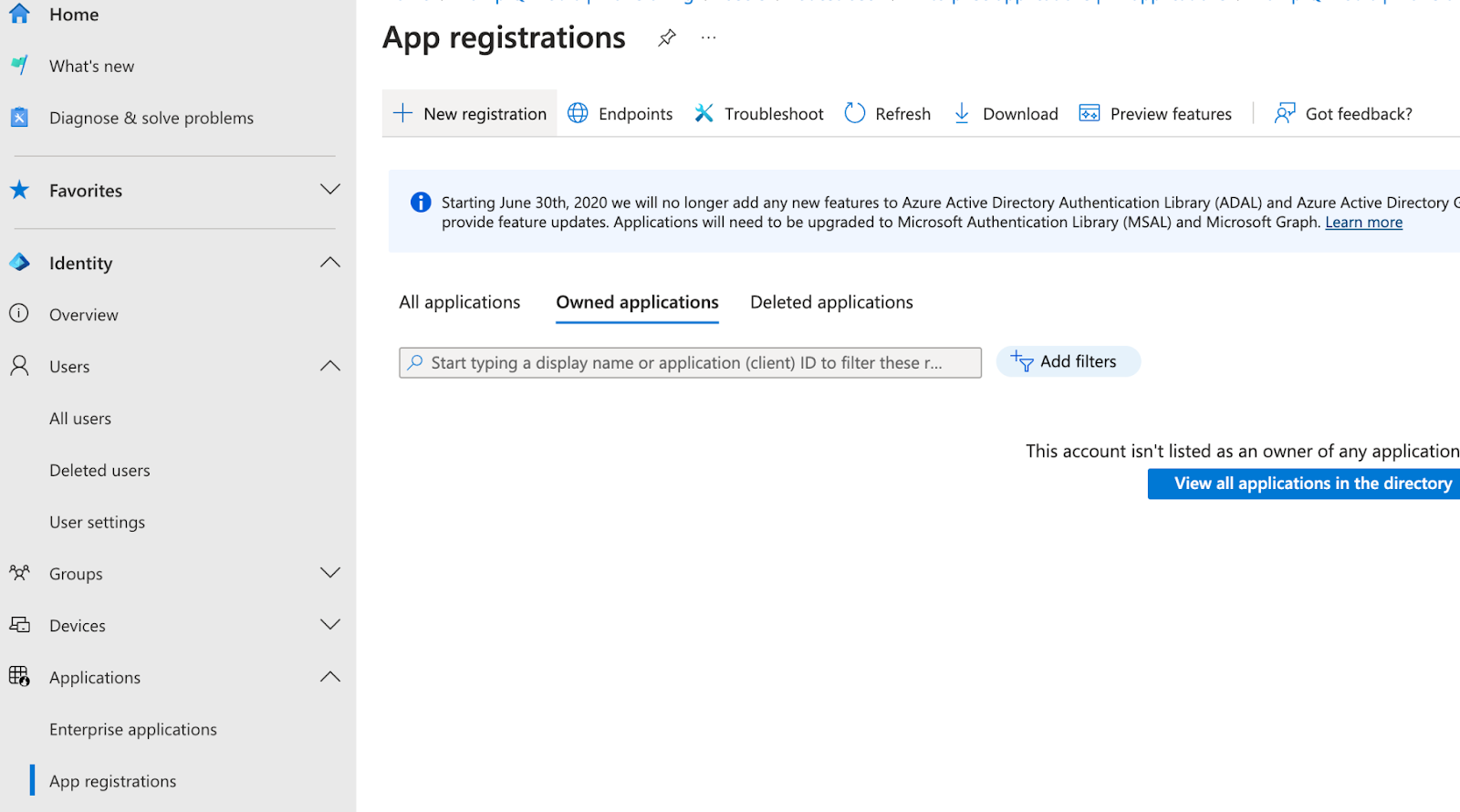Pin the App registrations page

(667, 37)
